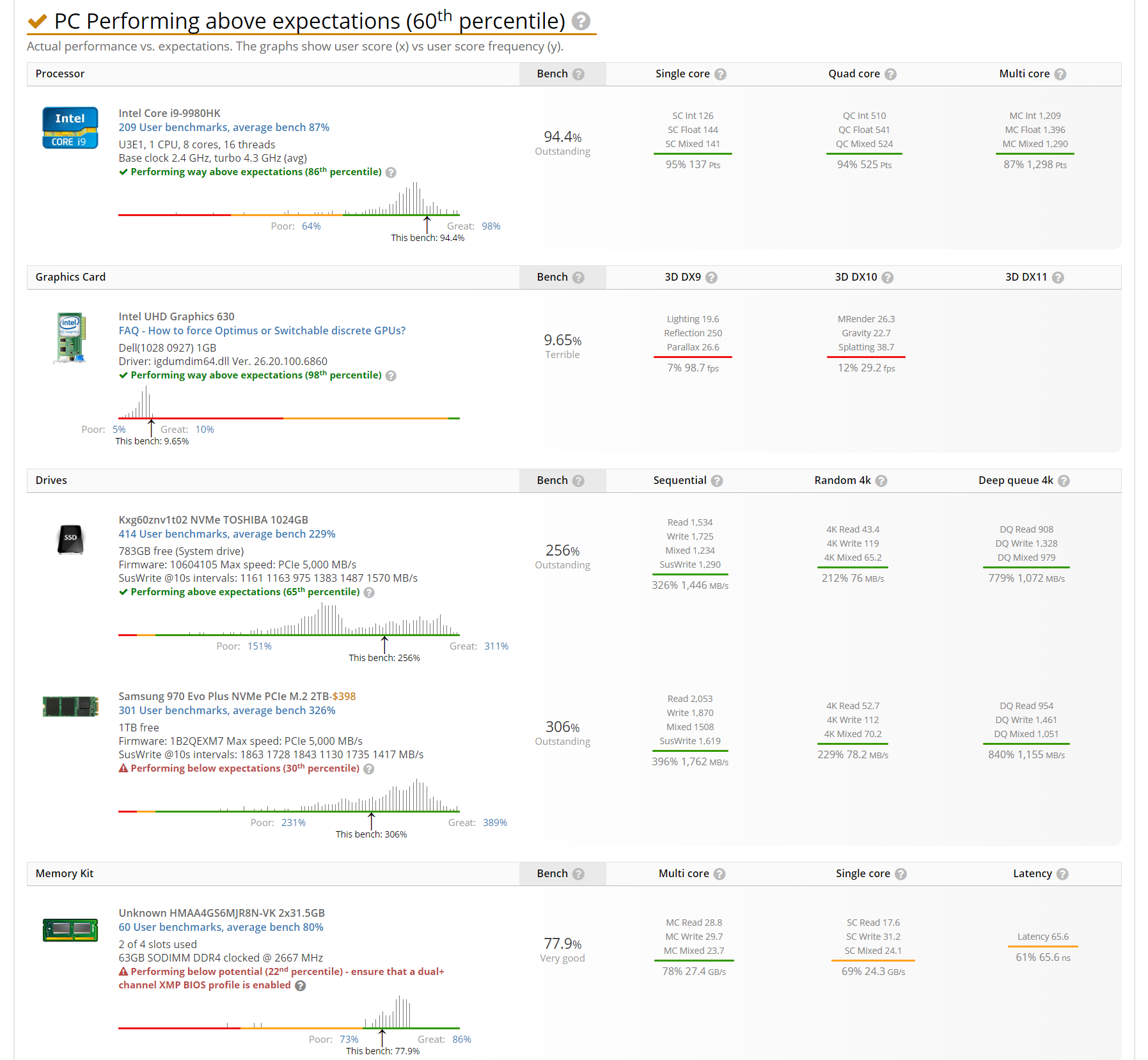Click 95% 137 Pts single core result
Viewport: 1148px width, 1060px height.
click(x=693, y=165)
